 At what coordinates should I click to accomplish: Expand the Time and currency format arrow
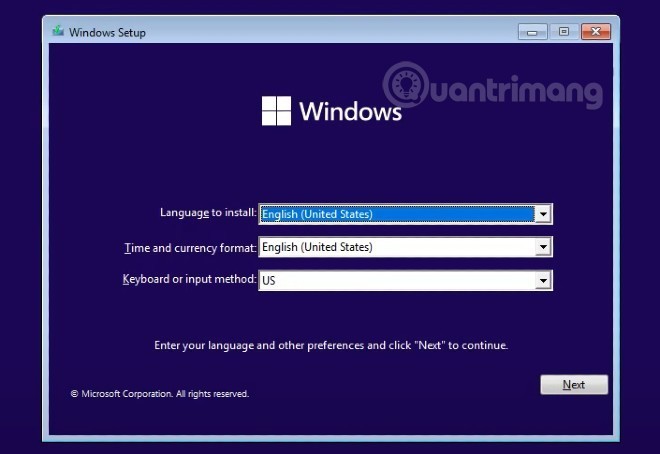click(x=543, y=247)
